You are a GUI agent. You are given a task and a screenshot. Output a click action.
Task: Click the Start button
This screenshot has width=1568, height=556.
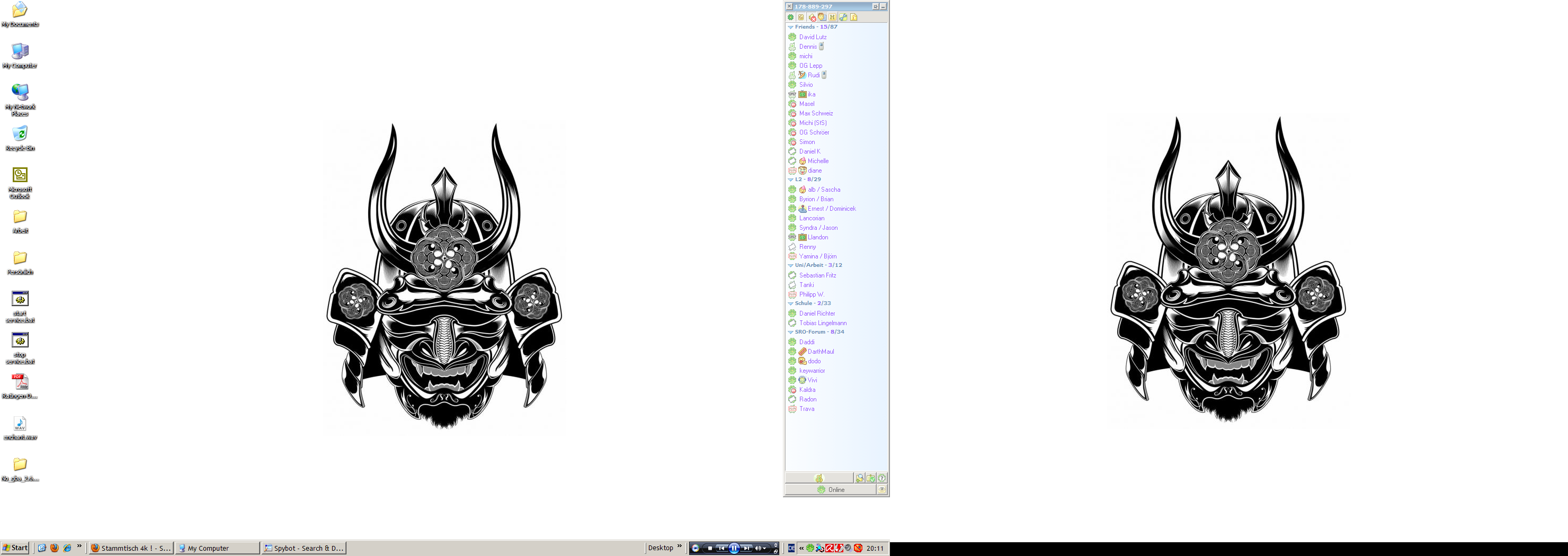pos(15,548)
